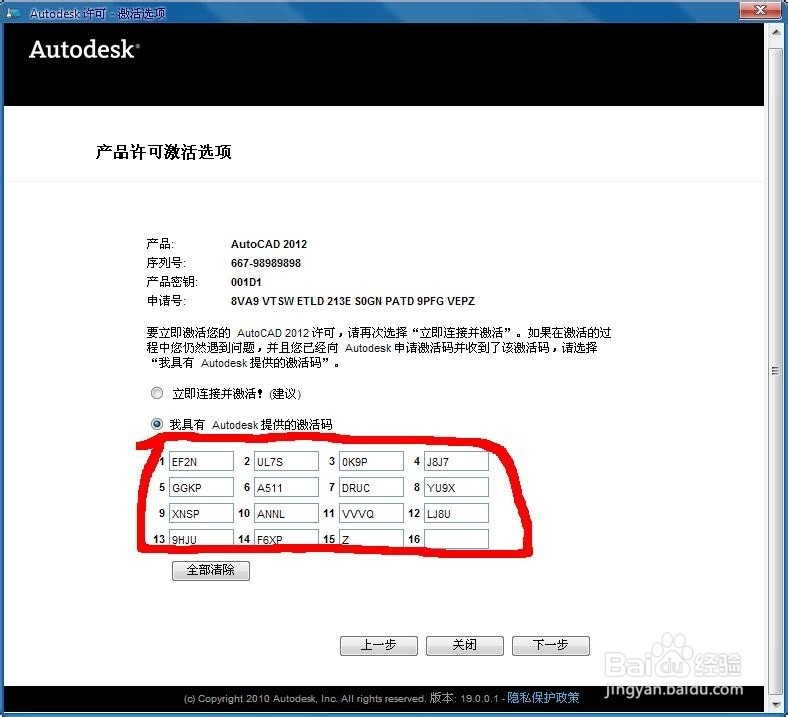788x717 pixels.
Task: Click the serial number 667-98989898
Action: pos(266,263)
